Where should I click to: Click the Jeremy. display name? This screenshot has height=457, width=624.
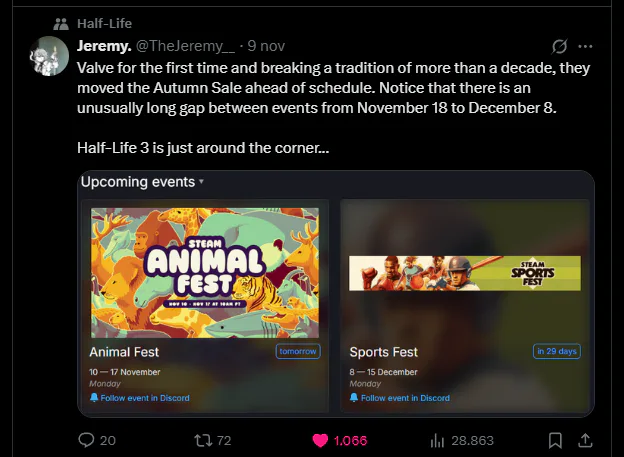[102, 46]
